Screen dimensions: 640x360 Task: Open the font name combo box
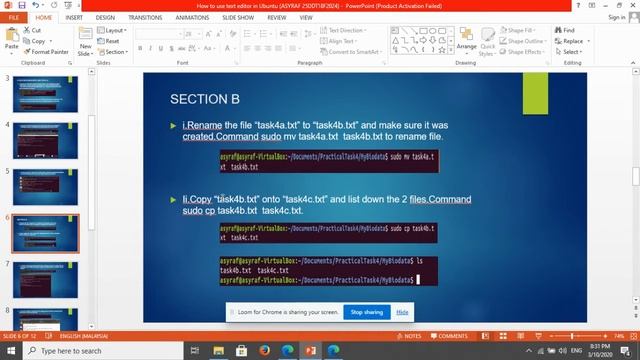[159, 34]
